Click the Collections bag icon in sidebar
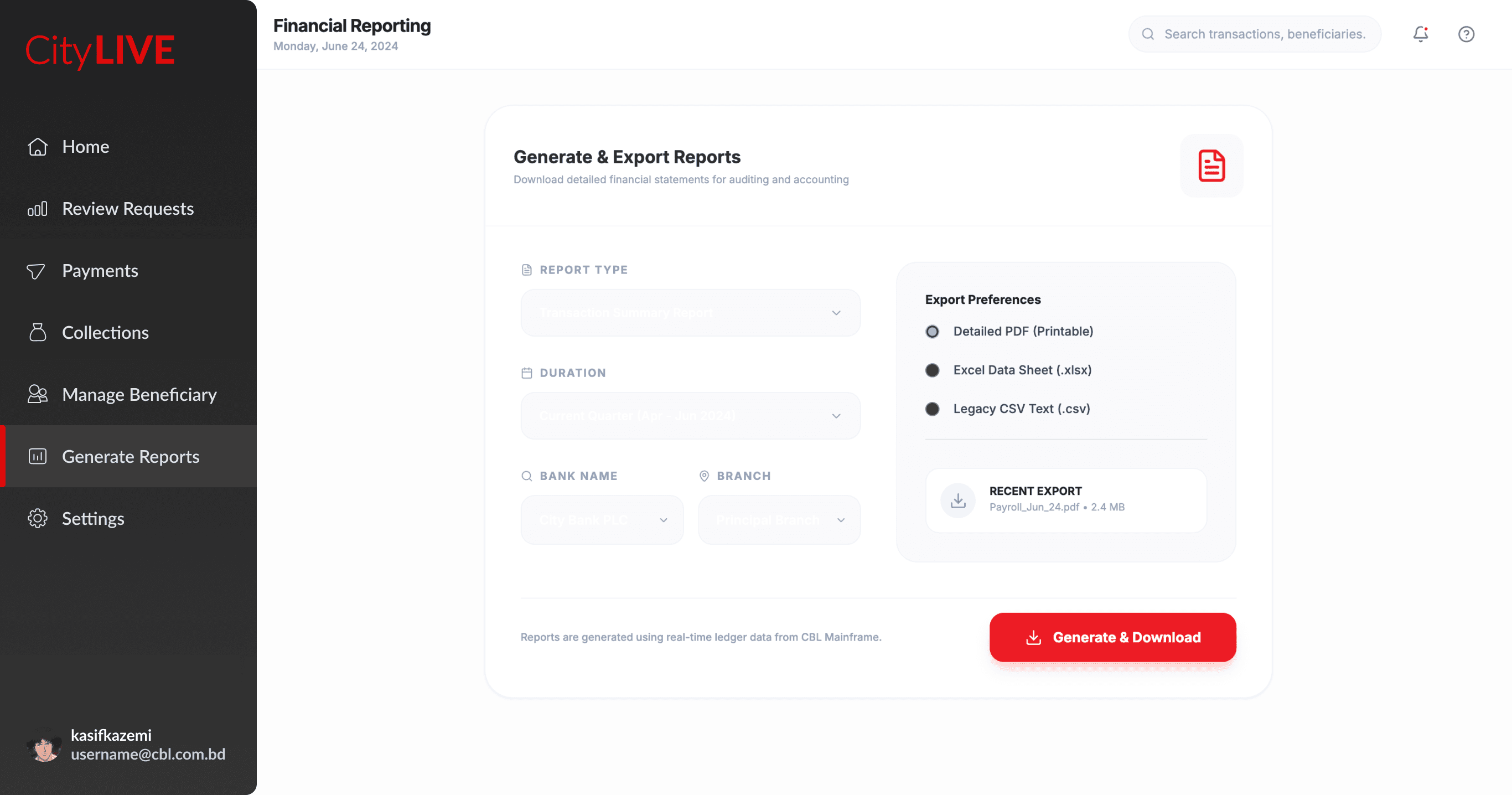 tap(38, 332)
